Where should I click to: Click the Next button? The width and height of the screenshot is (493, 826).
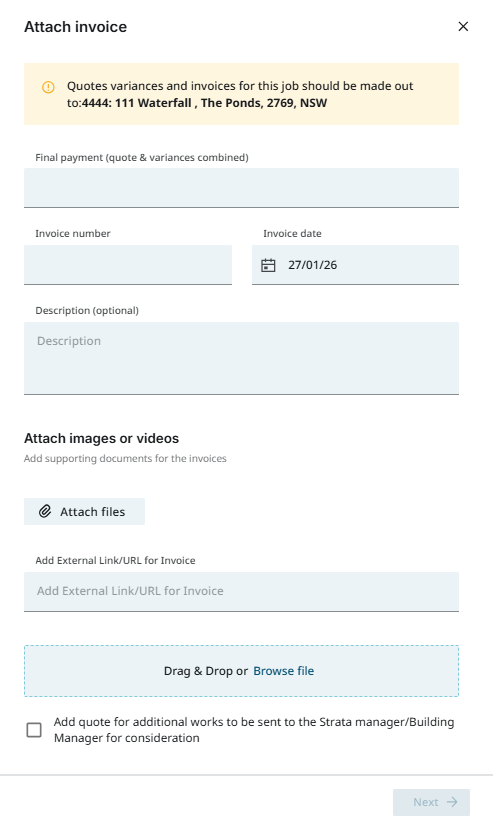(431, 802)
